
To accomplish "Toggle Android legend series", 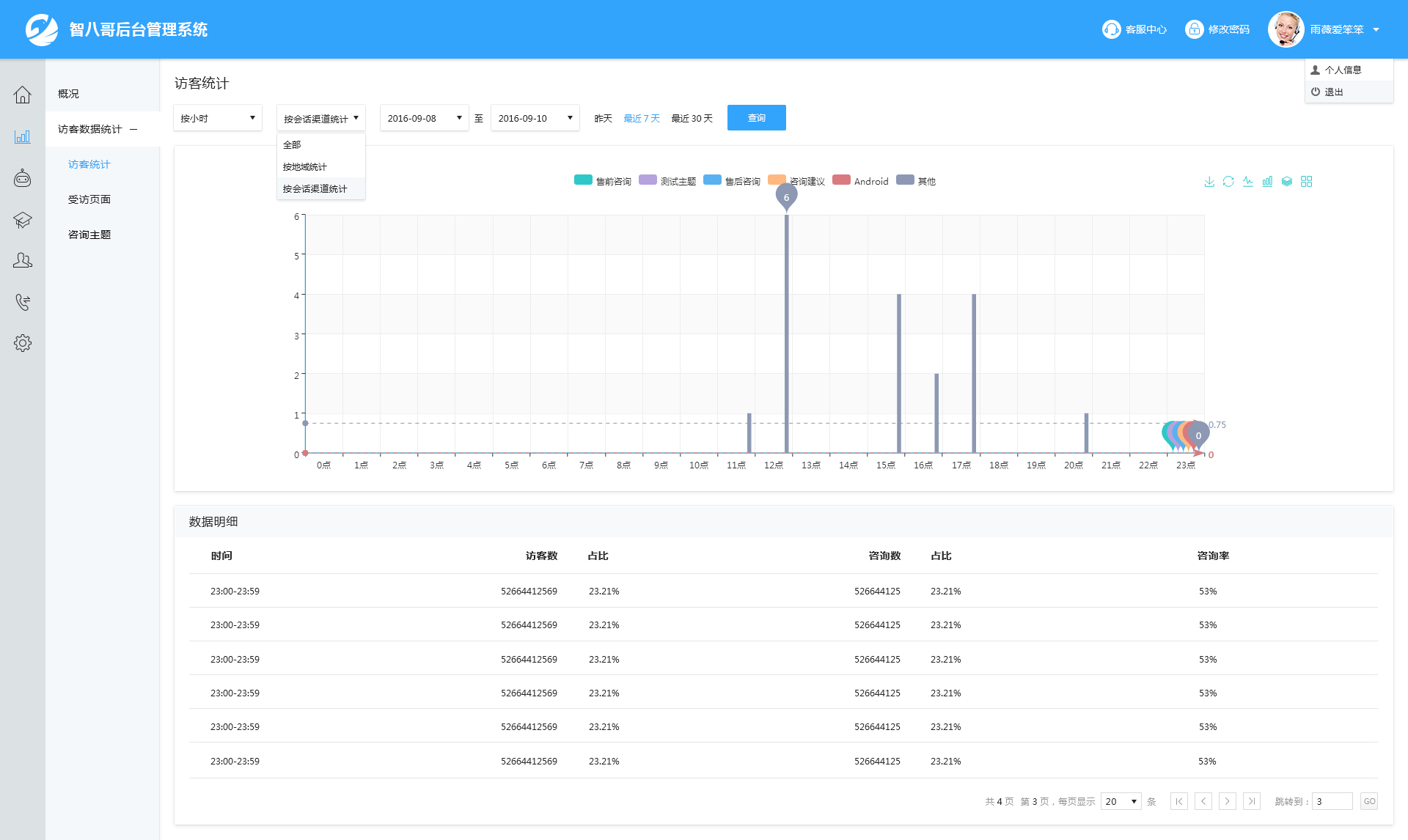I will (x=860, y=181).
